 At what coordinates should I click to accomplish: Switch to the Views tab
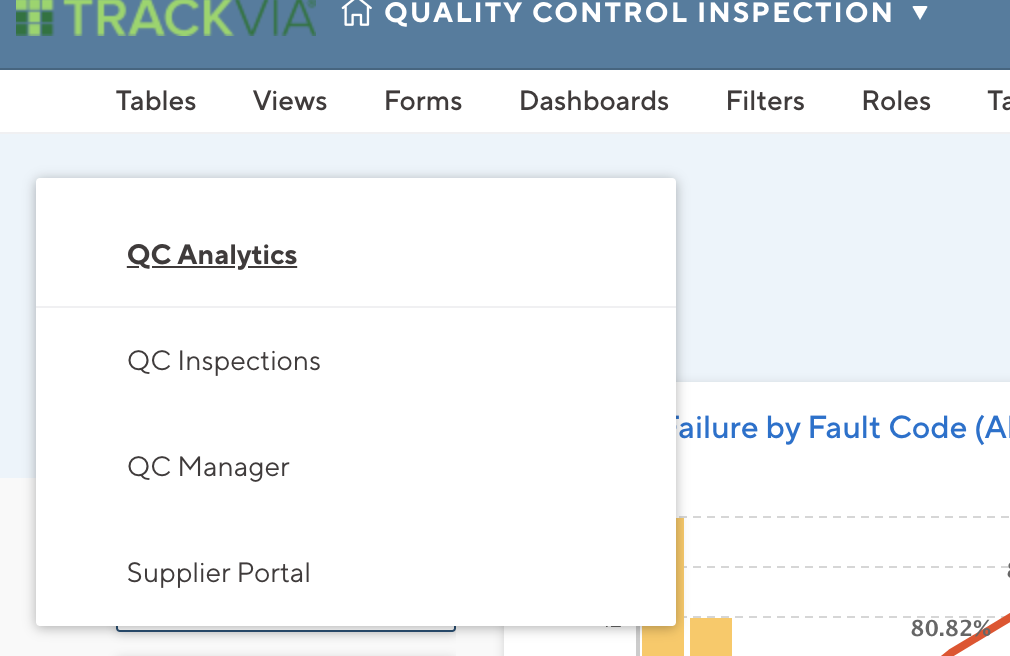[x=290, y=101]
